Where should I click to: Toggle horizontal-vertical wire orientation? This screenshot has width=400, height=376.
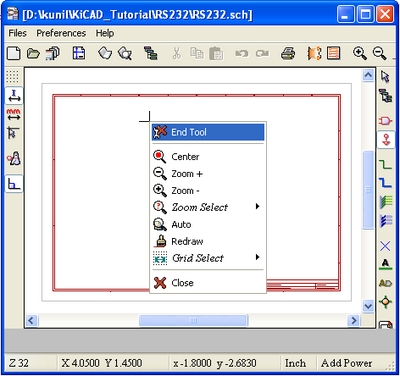(14, 184)
